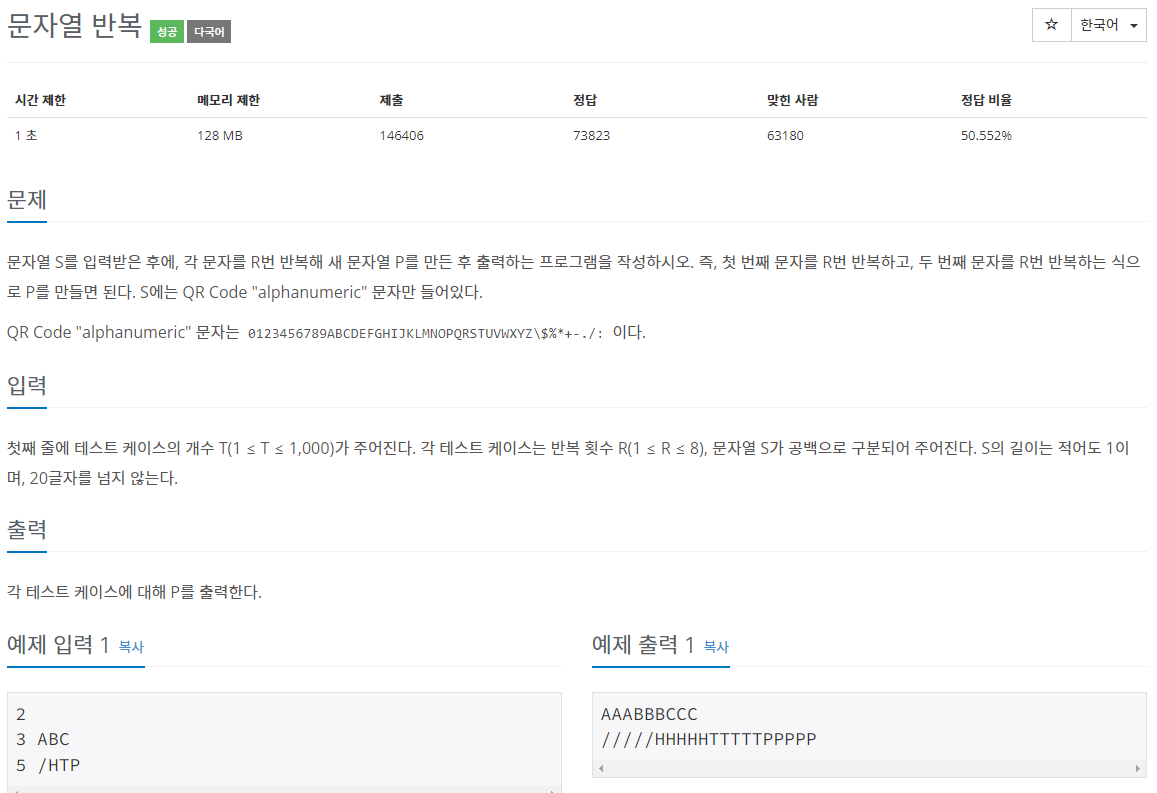The height and width of the screenshot is (793, 1157).
Task: Click the line '3 ABC' in example input
Action: coord(43,739)
